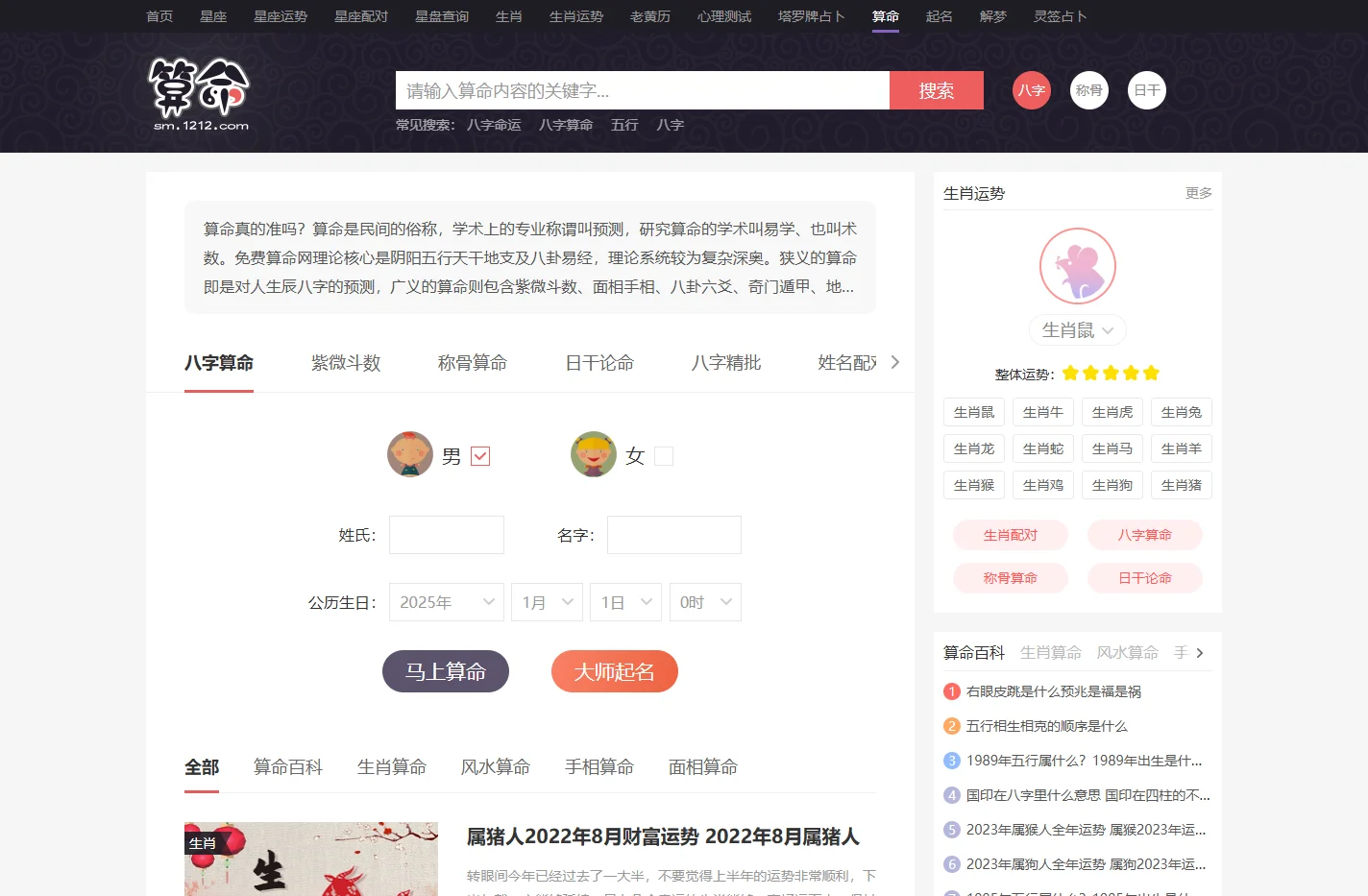Select the 风水算命 article tab

(x=496, y=767)
